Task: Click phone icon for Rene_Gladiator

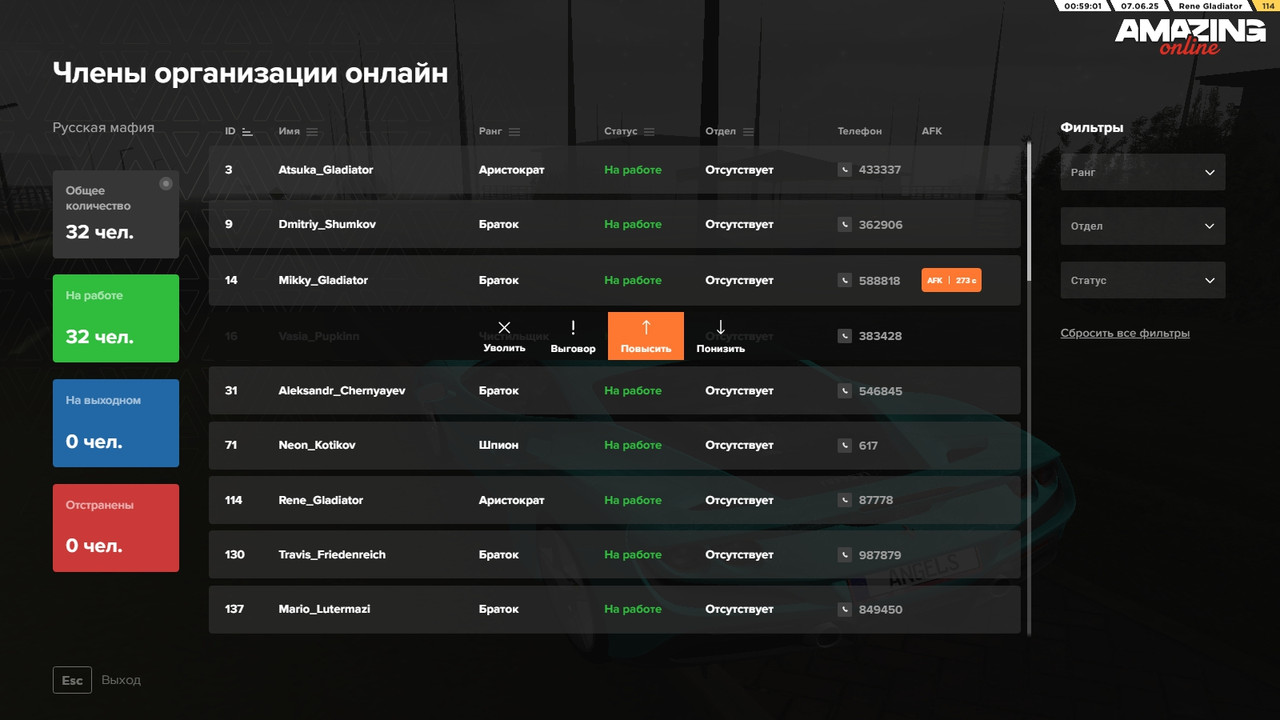Action: [845, 500]
